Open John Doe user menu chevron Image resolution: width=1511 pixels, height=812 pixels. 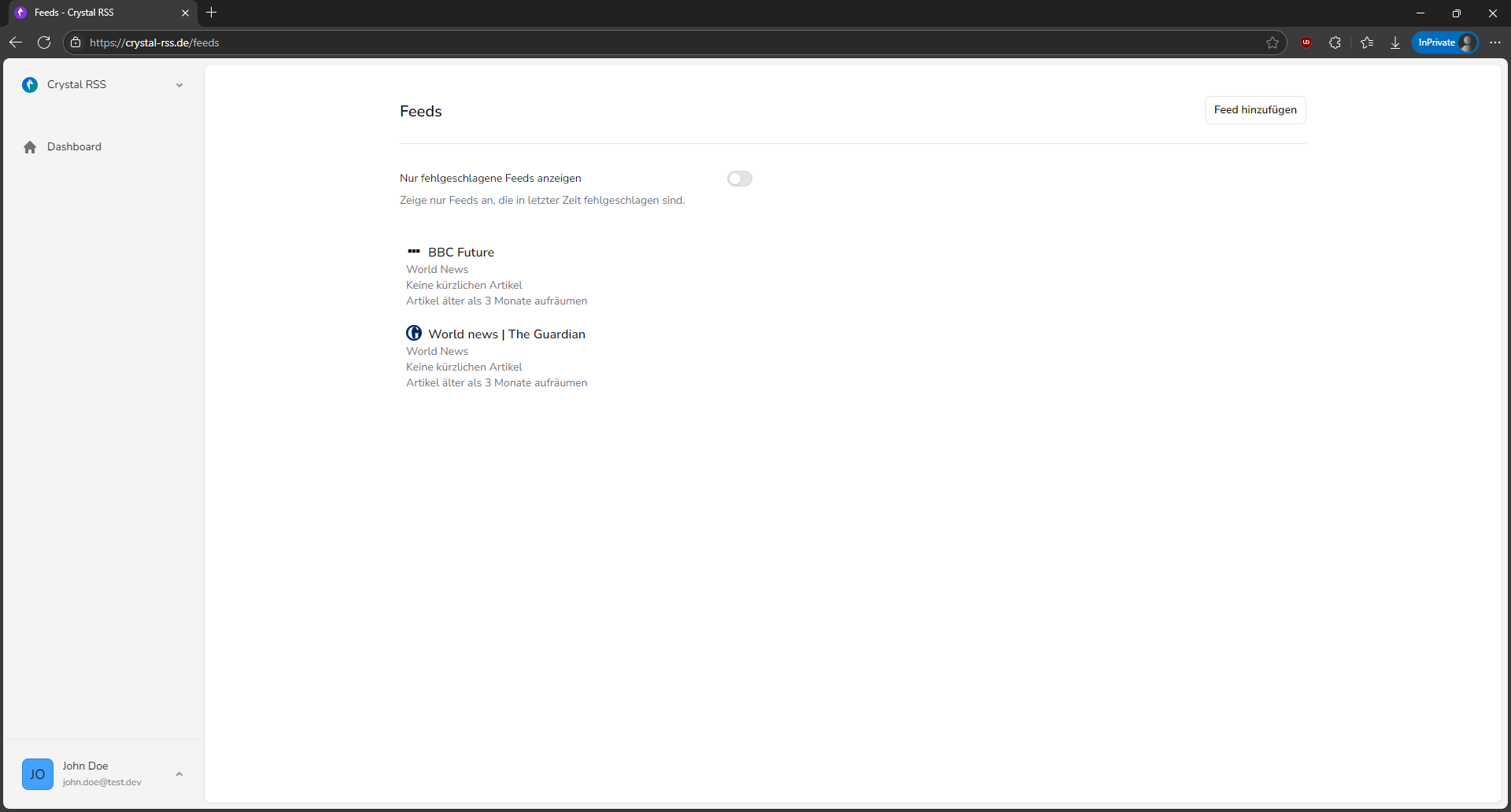pos(179,774)
